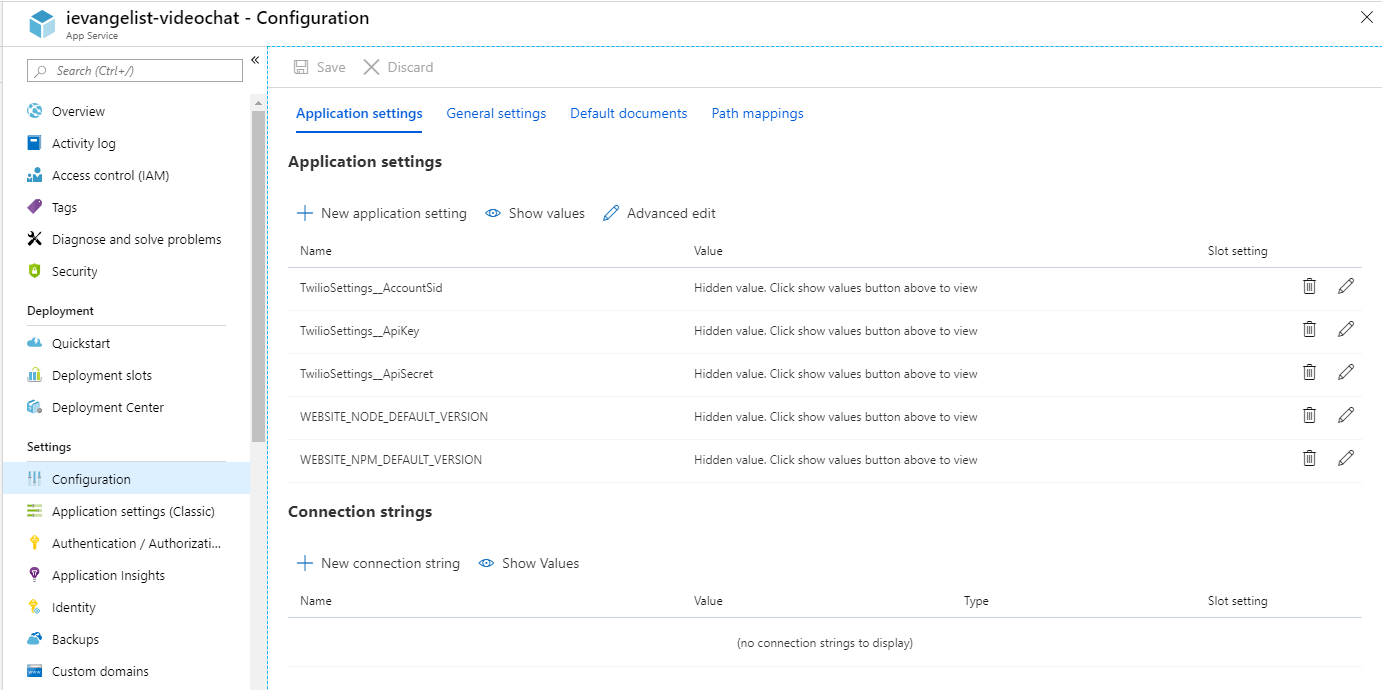This screenshot has width=1382, height=690.
Task: Click the Diagnose and solve problems wrench icon
Action: tap(35, 239)
